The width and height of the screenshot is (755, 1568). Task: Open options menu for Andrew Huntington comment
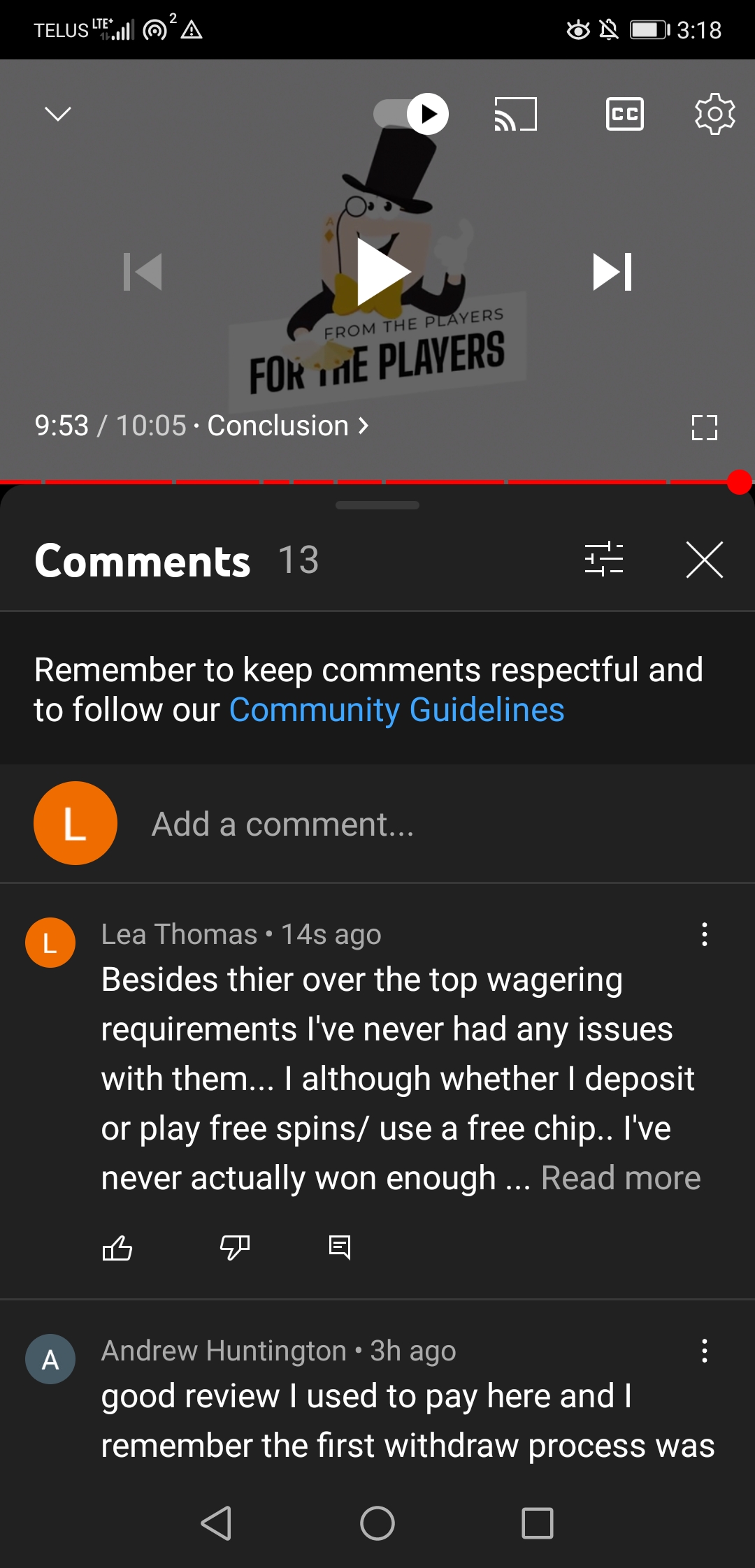pos(704,1351)
